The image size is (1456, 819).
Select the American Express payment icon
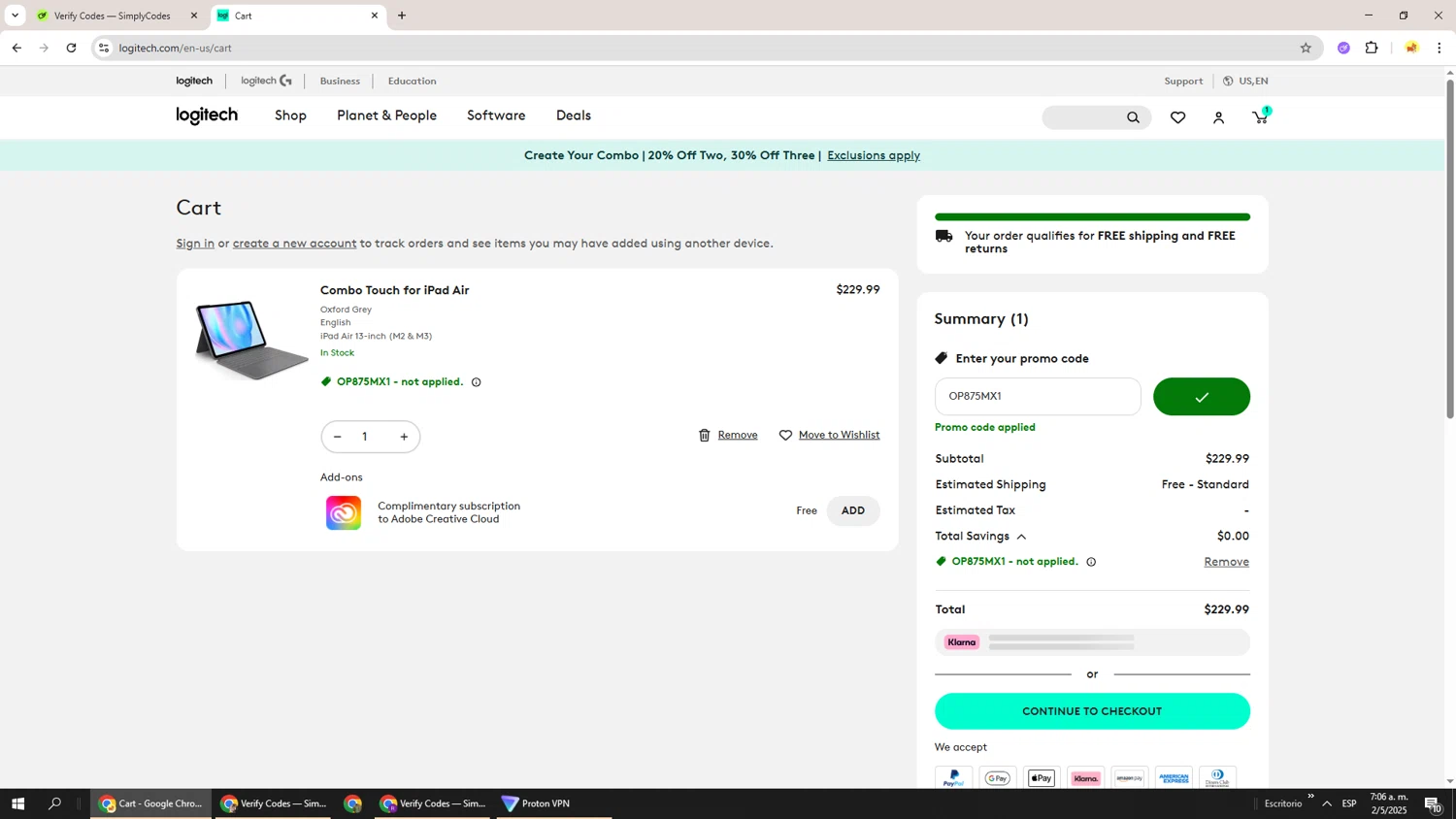click(1174, 778)
